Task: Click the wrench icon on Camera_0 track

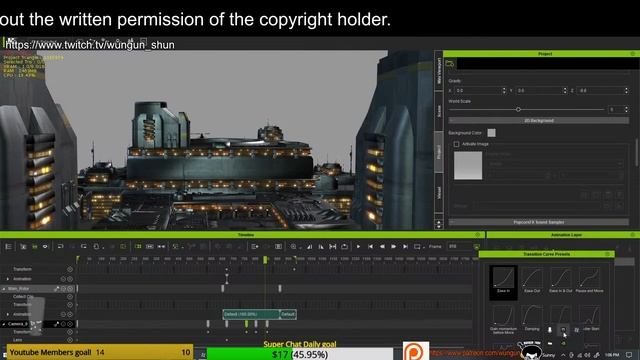Action: tap(56, 324)
